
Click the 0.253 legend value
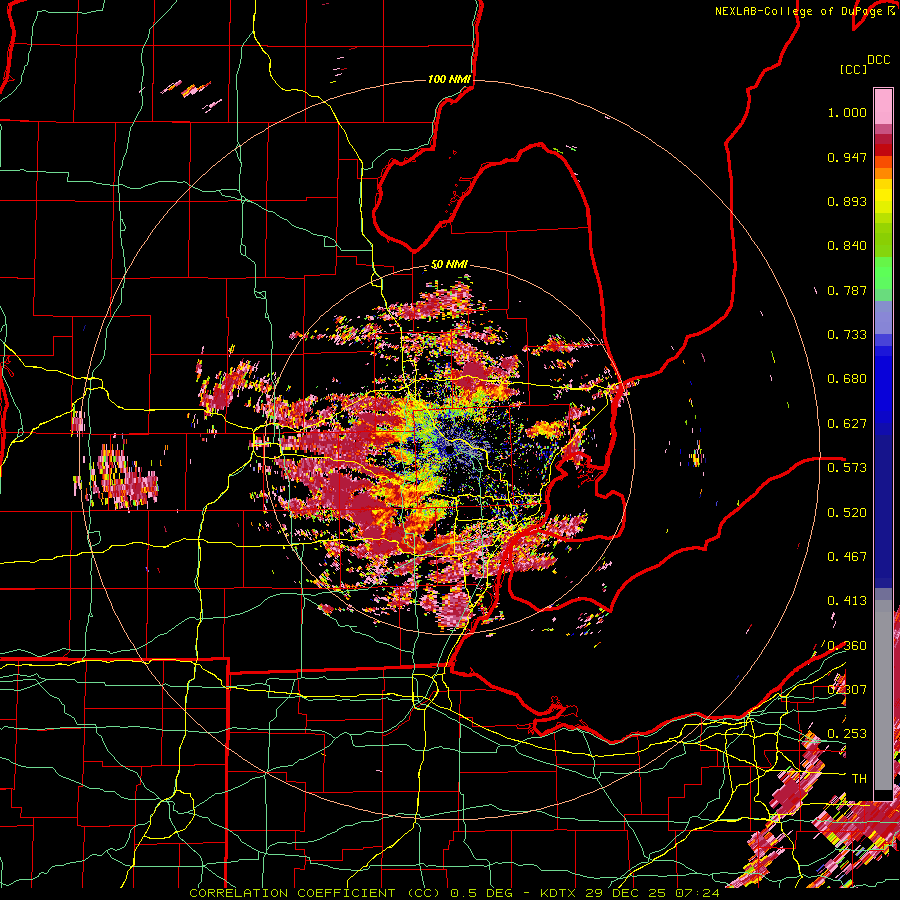[x=847, y=734]
